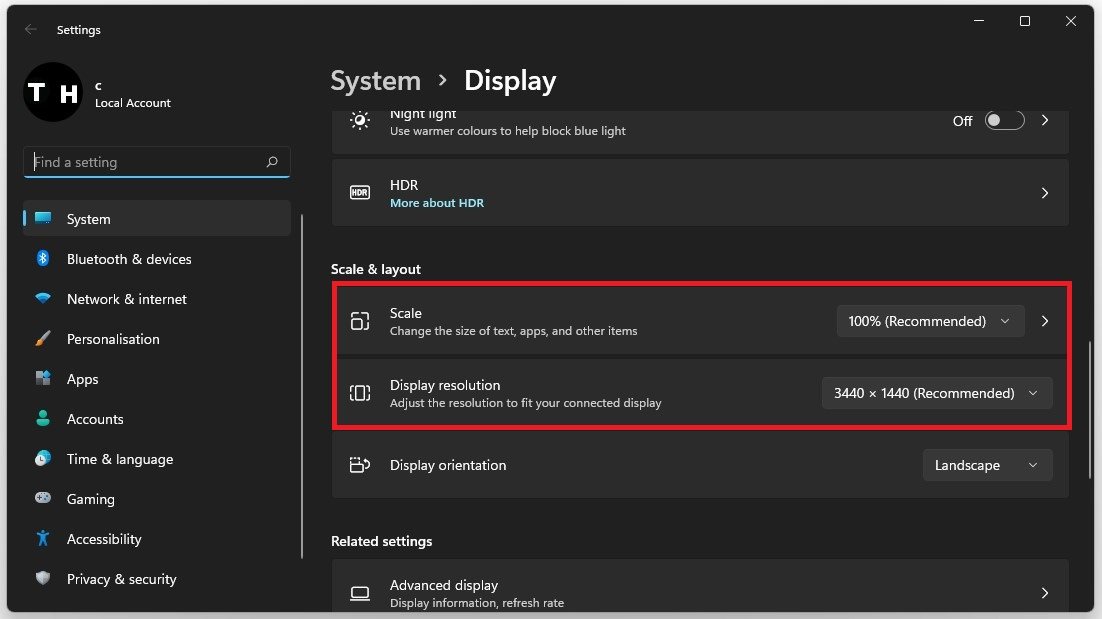Open the Display resolution dropdown
1102x619 pixels.
pos(936,393)
